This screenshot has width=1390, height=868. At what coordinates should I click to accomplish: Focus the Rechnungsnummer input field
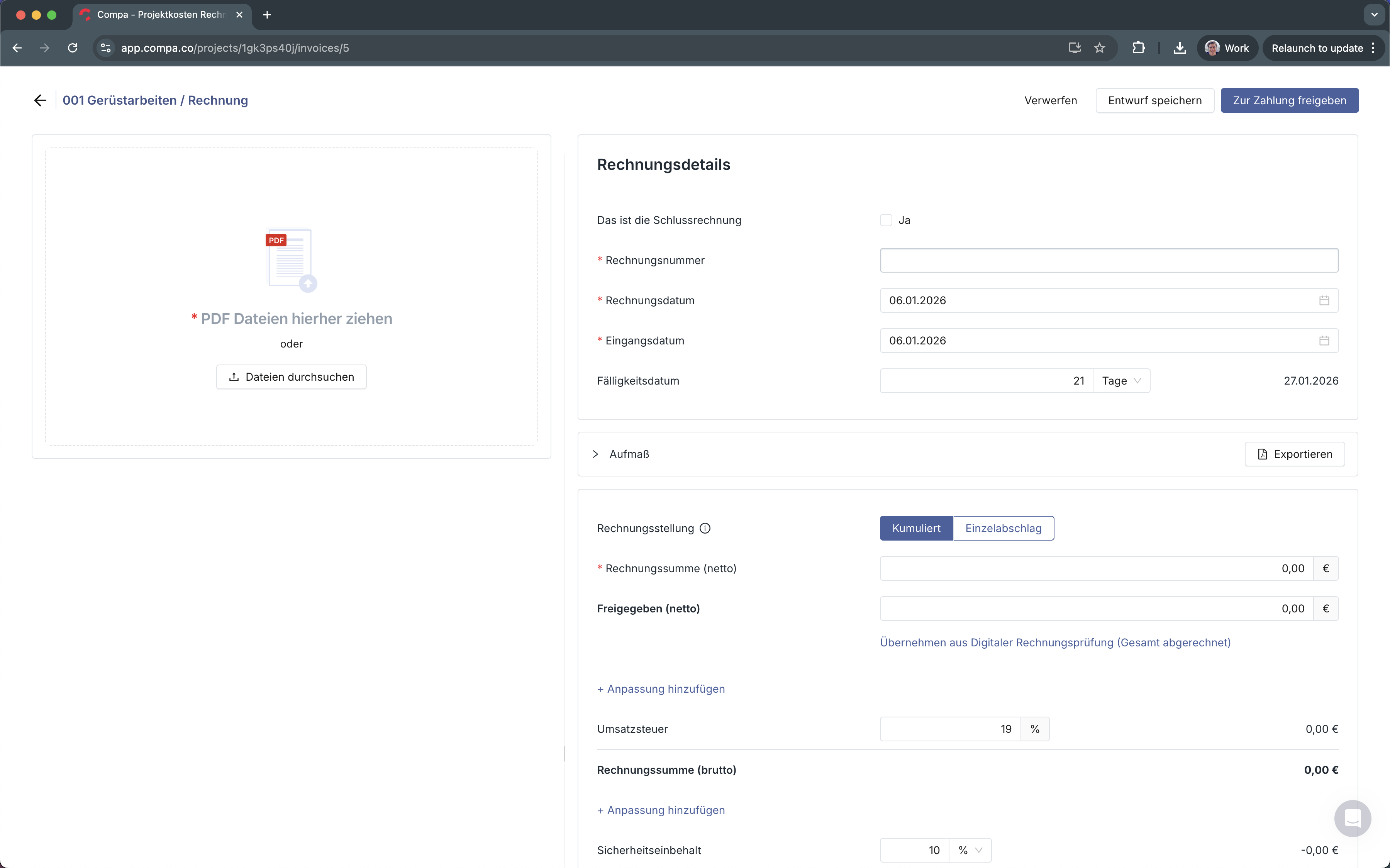pos(1108,260)
